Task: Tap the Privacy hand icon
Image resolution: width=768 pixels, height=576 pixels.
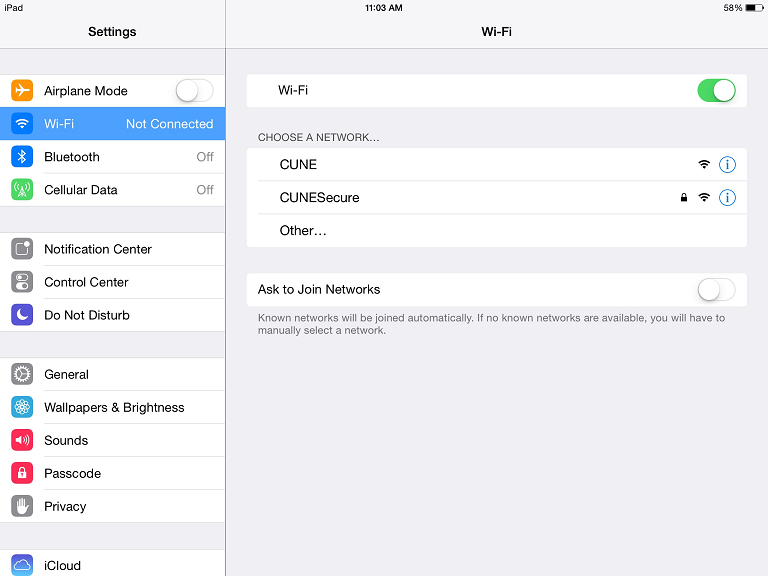Action: (x=22, y=506)
